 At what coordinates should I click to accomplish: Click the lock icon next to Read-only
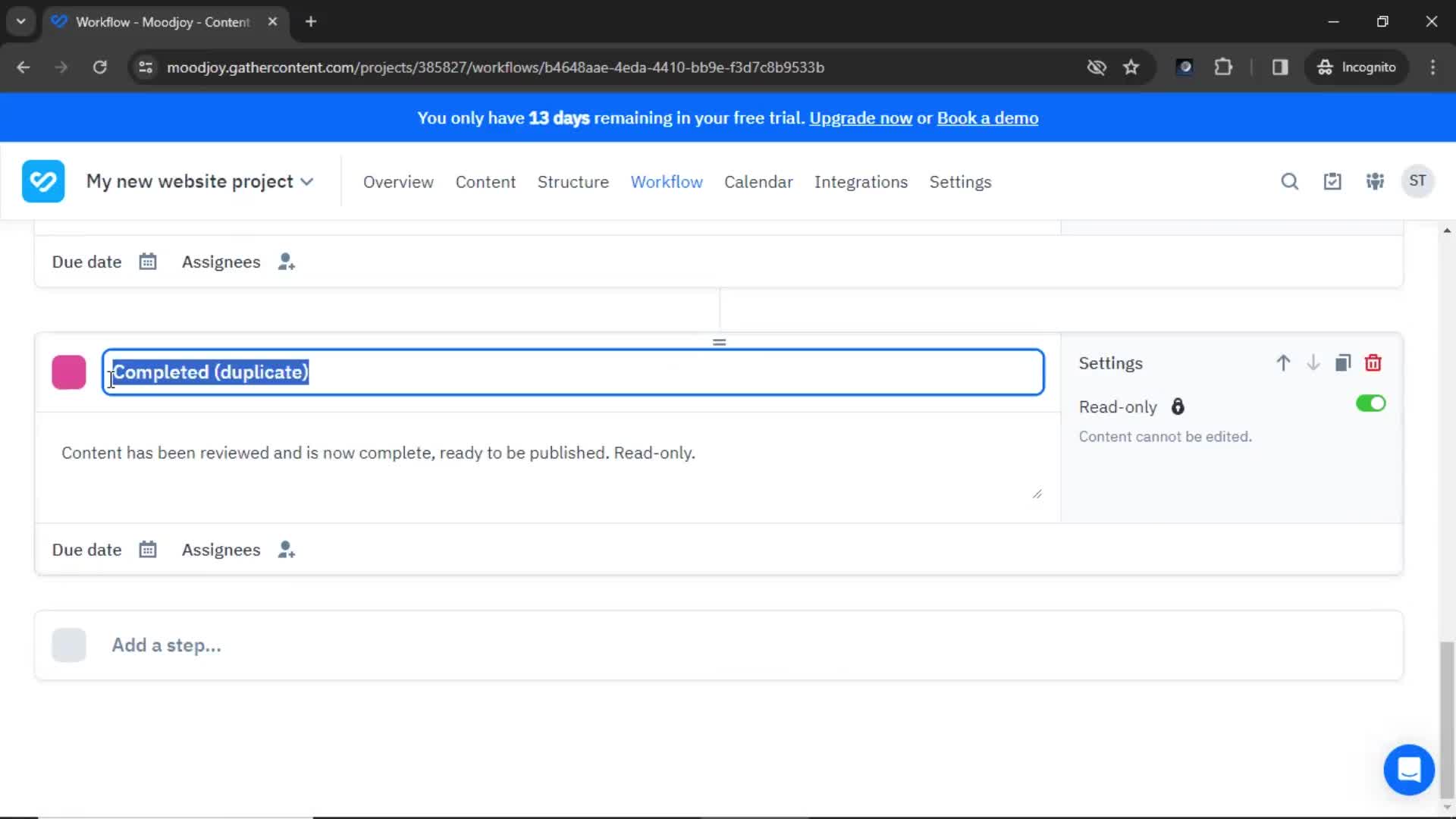pyautogui.click(x=1178, y=406)
